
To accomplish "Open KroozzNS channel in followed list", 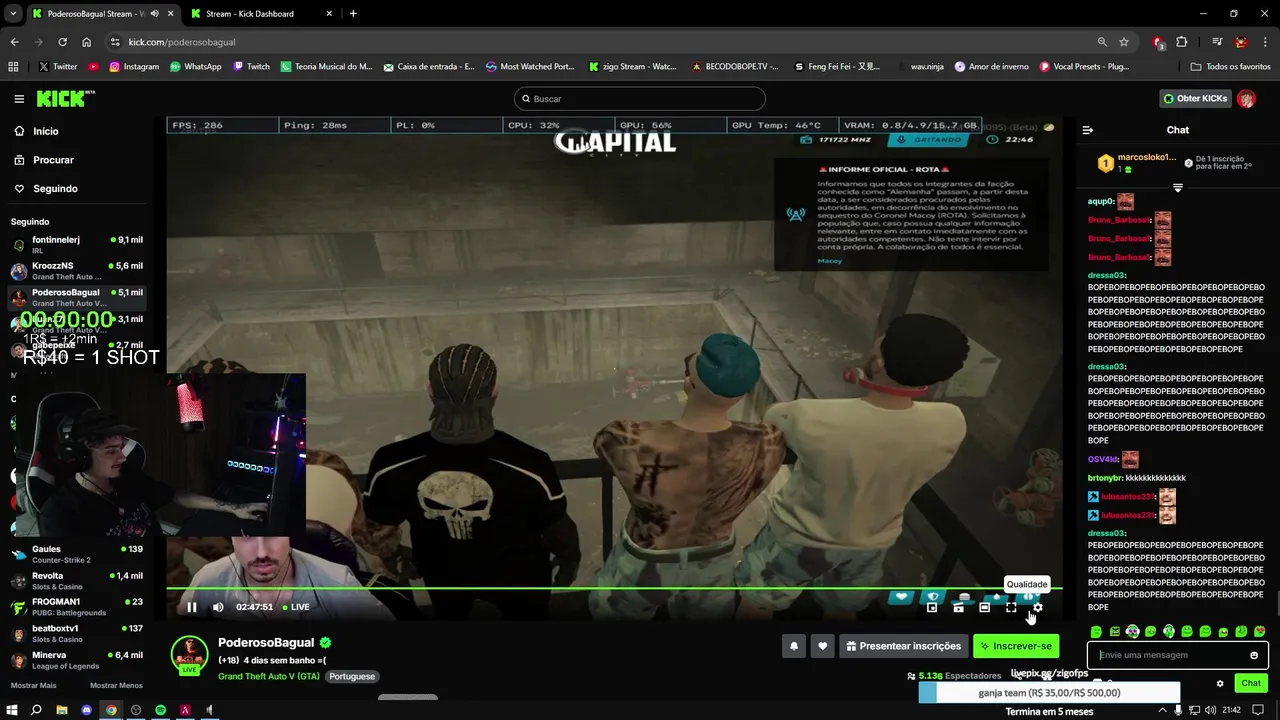I will tap(77, 271).
